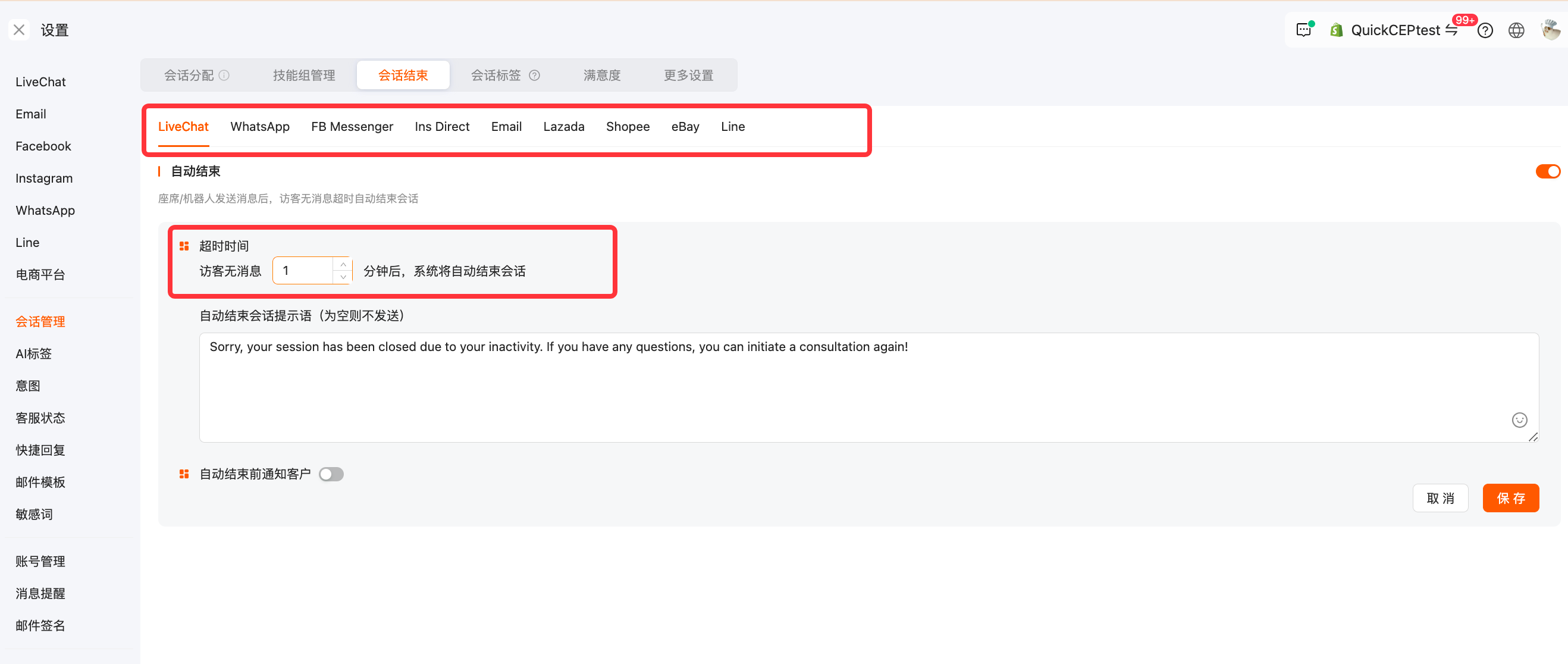
Task: Open the help question mark icon
Action: point(1485,30)
